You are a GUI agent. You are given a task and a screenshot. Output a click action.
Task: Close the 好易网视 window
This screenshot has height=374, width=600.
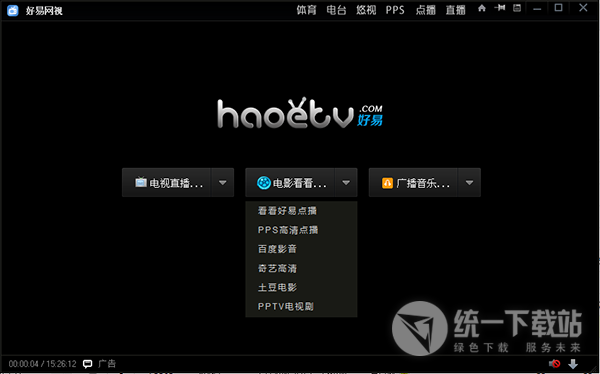(583, 8)
